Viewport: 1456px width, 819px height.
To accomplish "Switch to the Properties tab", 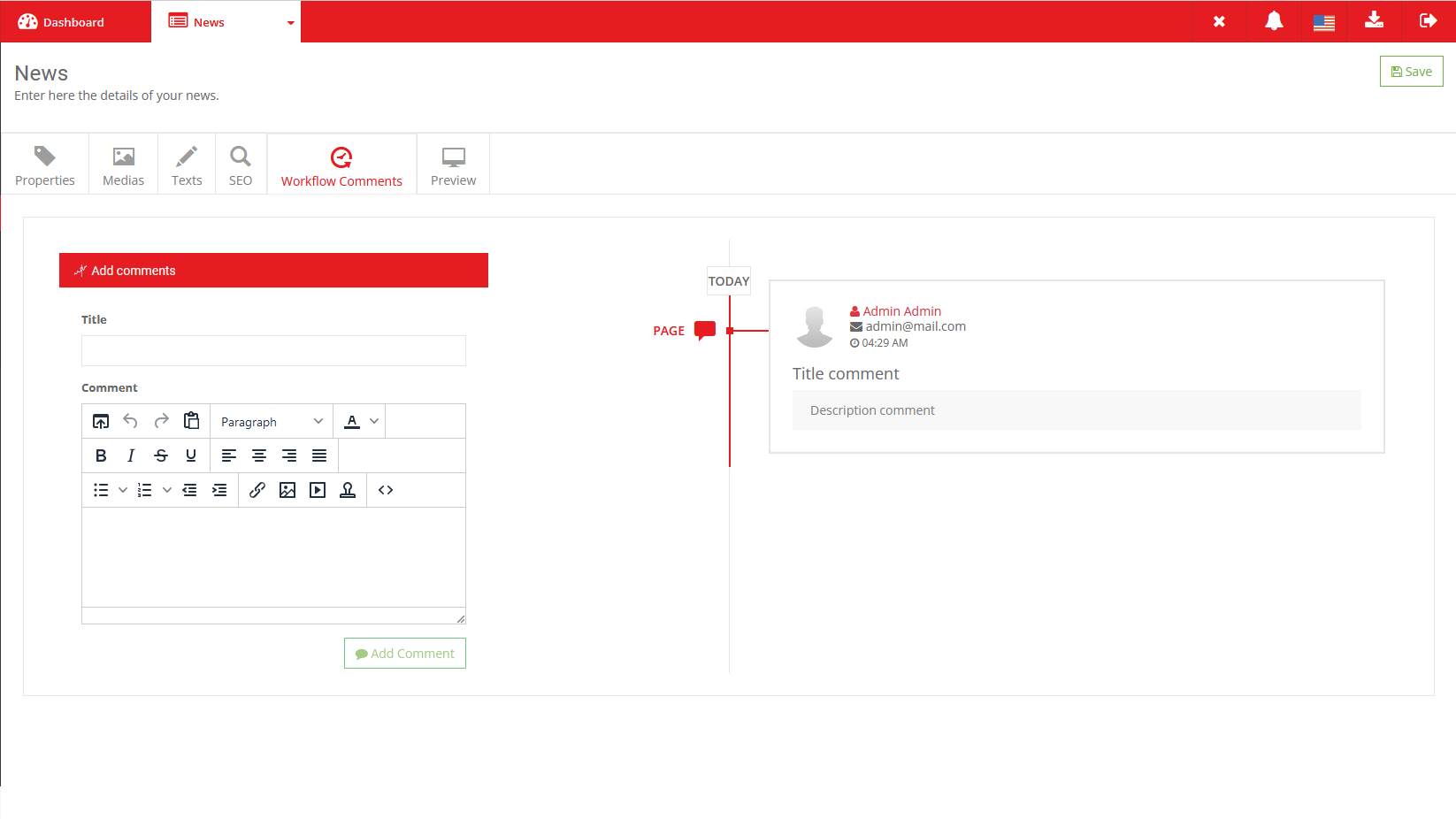I will (x=45, y=165).
